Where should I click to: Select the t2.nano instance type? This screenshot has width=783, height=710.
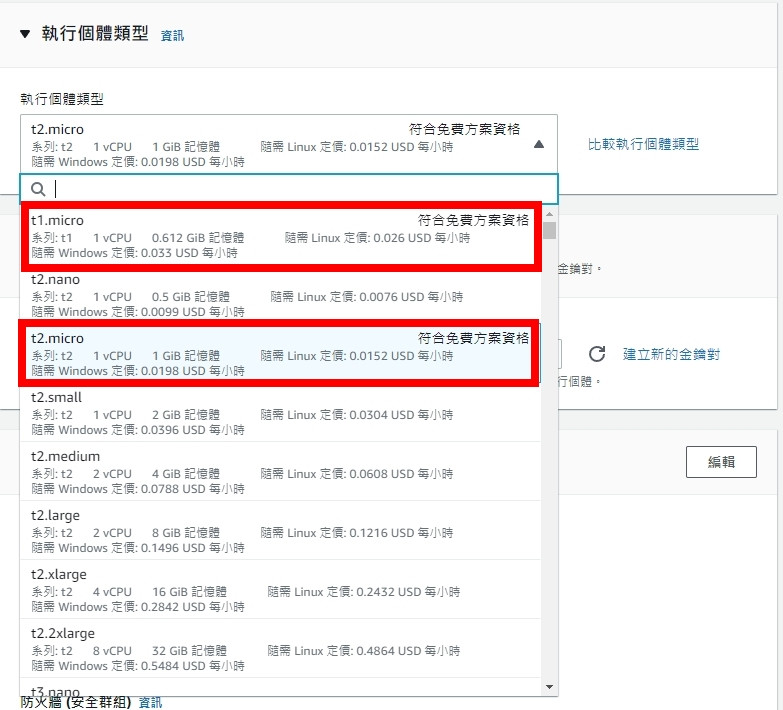click(280, 295)
